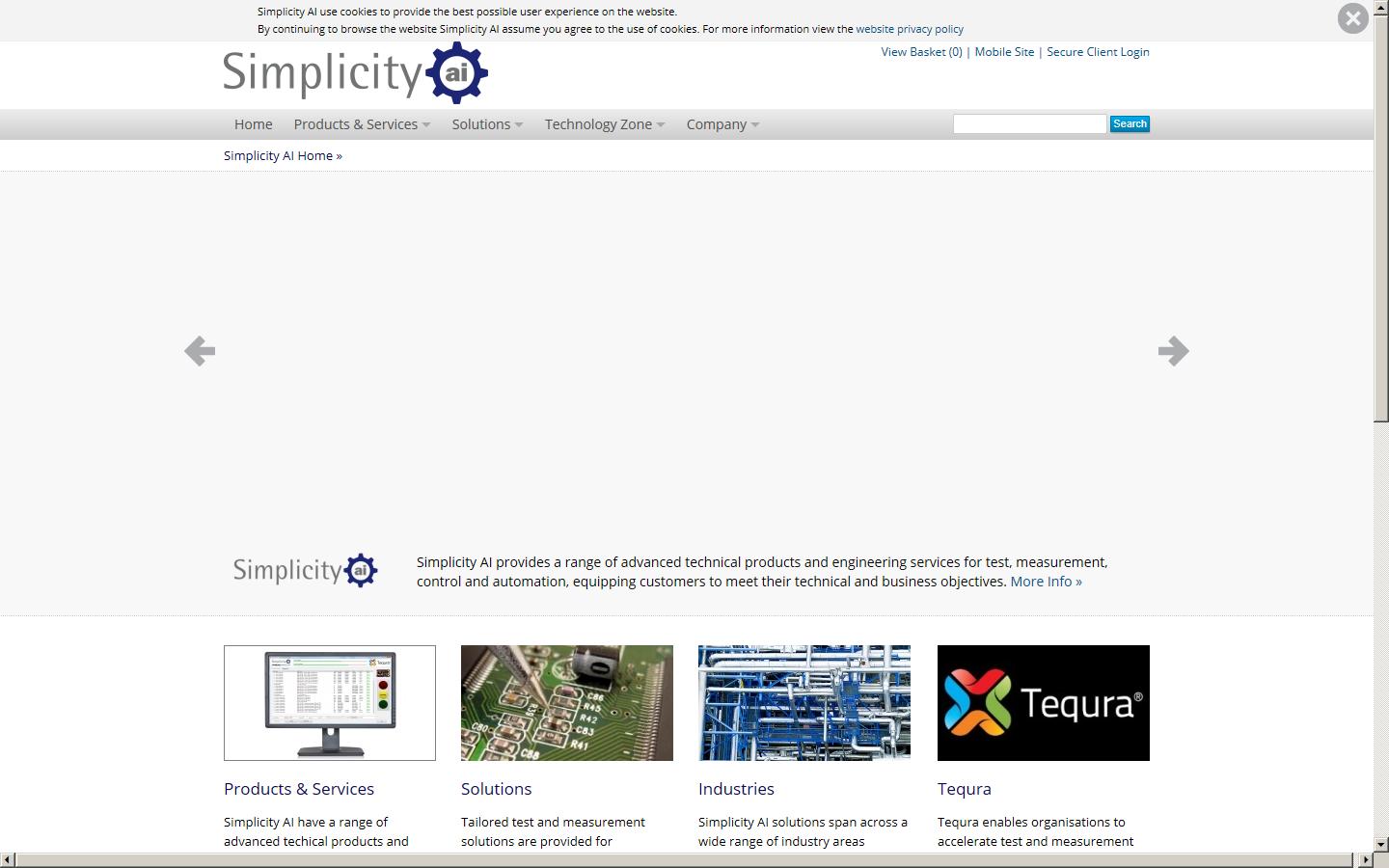1389x868 pixels.
Task: Click the Industries pipework thumbnail
Action: tap(803, 703)
